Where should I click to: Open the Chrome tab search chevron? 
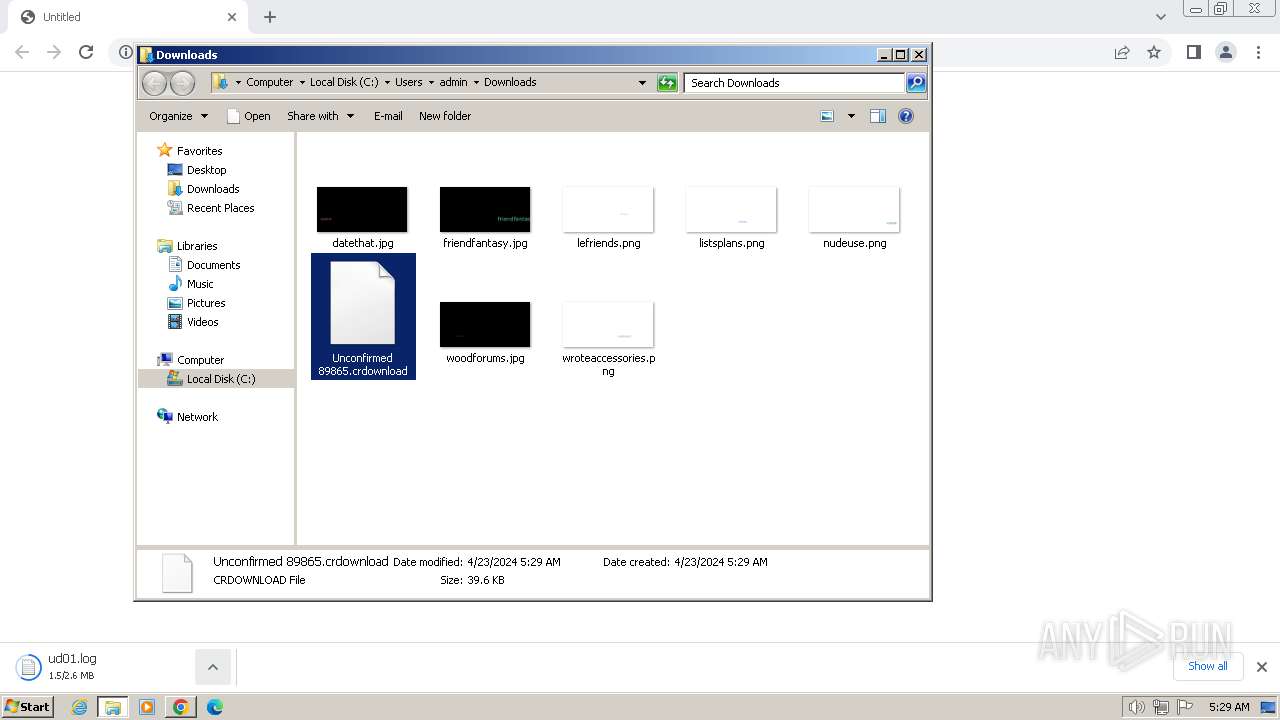(1161, 17)
